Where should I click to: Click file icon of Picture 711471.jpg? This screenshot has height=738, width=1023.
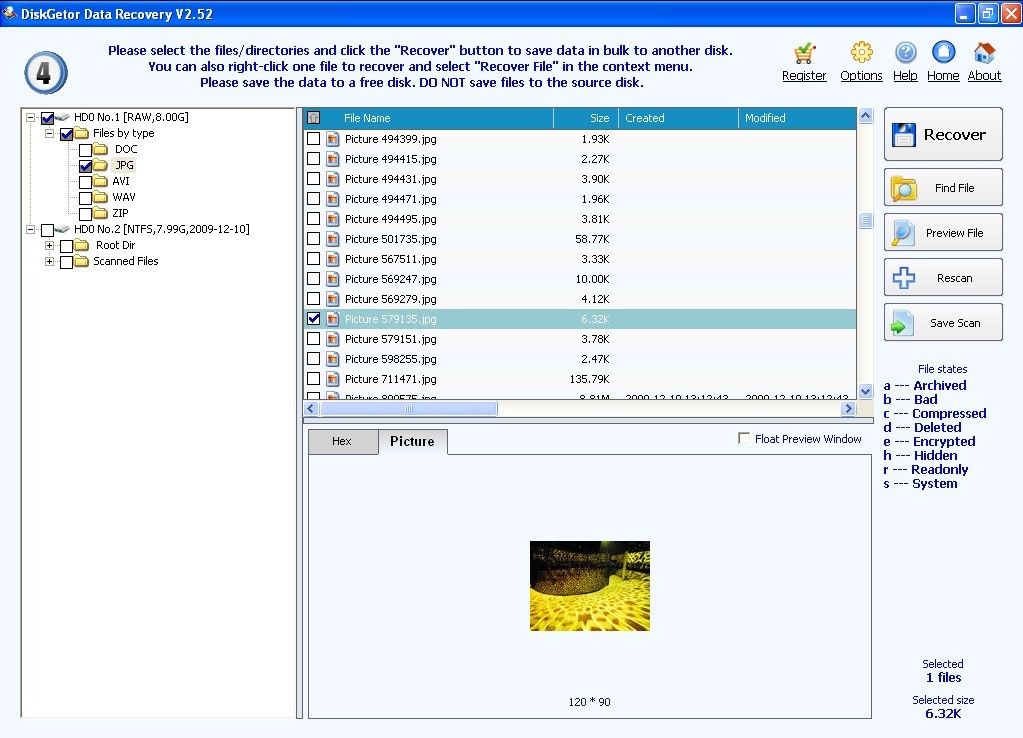click(333, 379)
